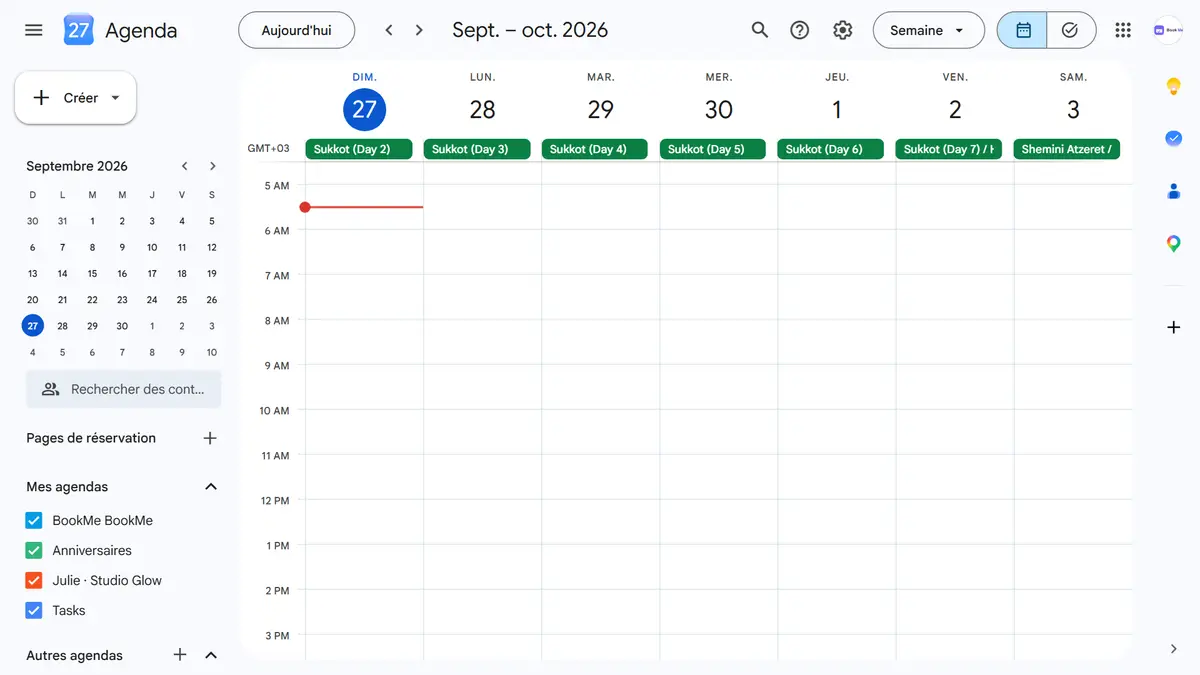Screen dimensions: 1200x675
Task: Select Saturday 3 day header
Action: tap(1073, 109)
